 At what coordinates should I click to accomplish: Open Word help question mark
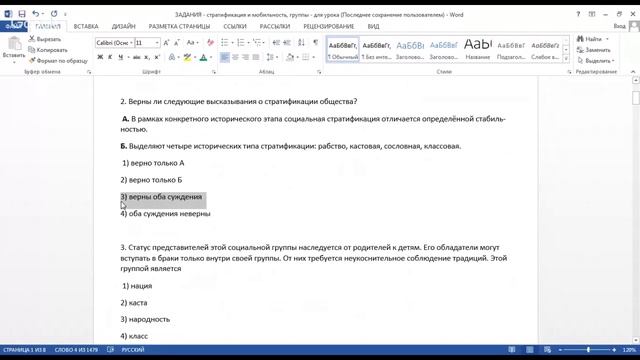pos(578,14)
